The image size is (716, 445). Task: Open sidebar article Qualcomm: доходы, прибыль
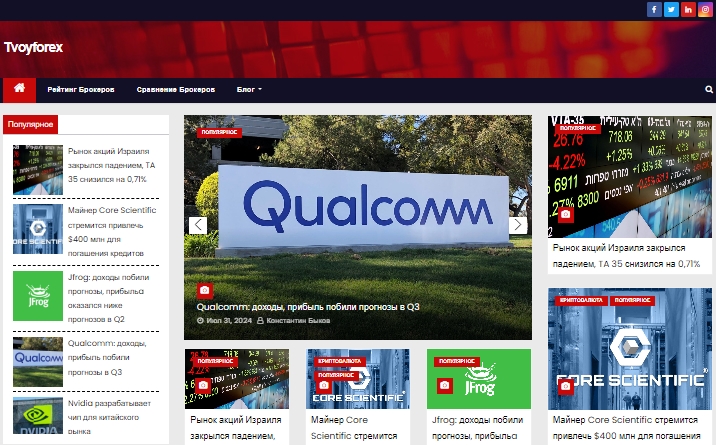[x=107, y=357]
